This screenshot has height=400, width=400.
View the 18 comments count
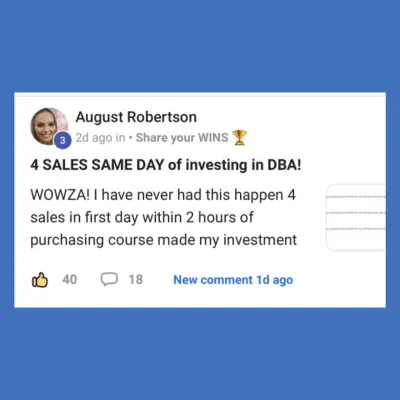[x=136, y=280]
